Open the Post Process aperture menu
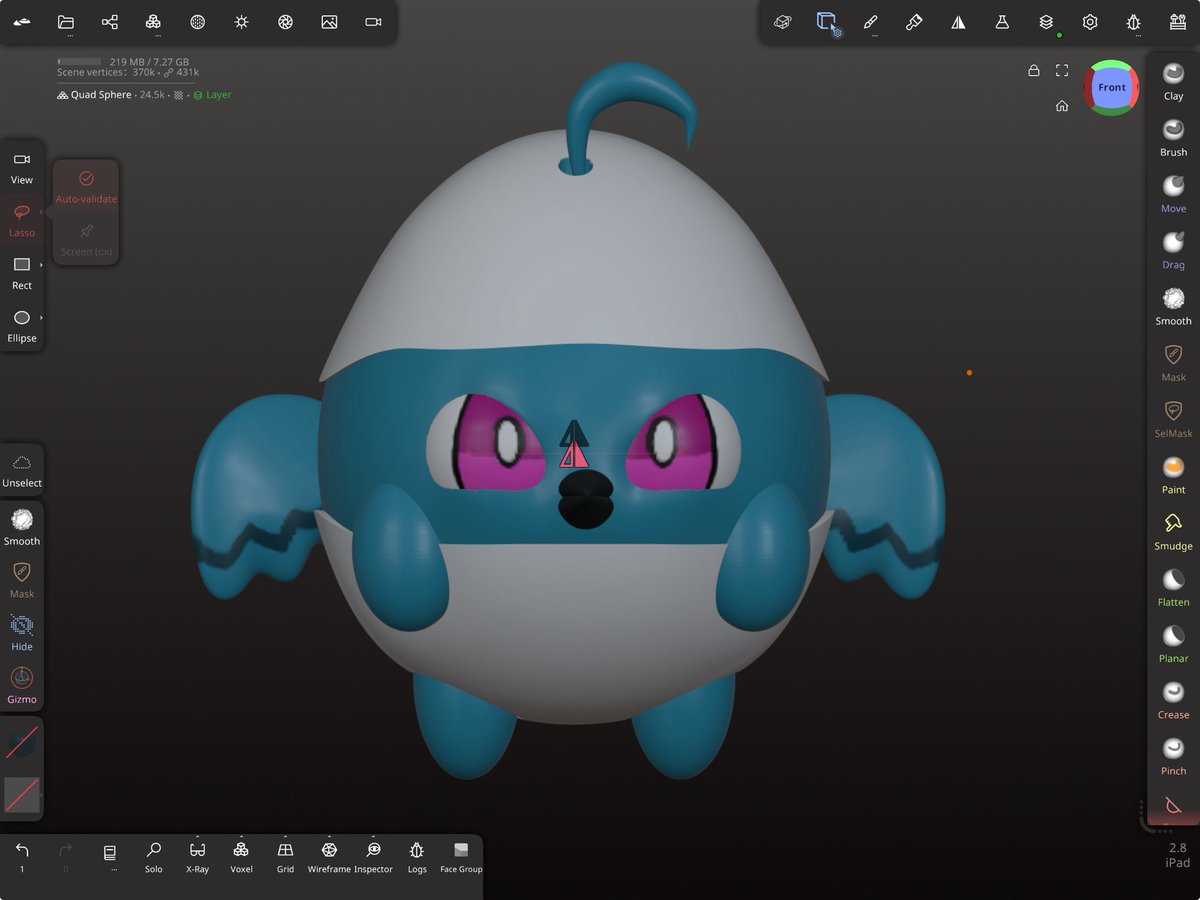The image size is (1200, 900). [285, 22]
